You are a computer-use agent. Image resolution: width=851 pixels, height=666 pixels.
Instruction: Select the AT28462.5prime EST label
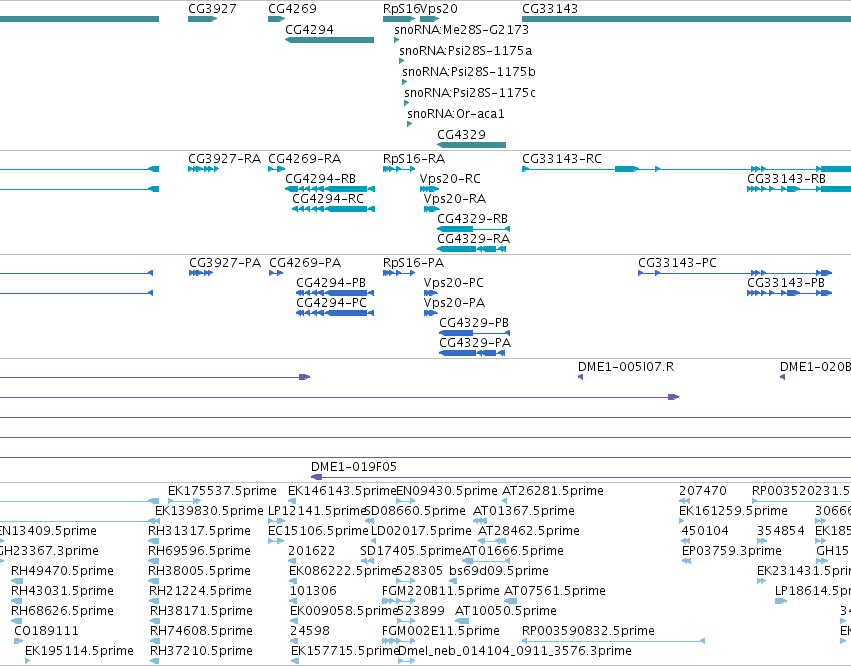point(529,531)
